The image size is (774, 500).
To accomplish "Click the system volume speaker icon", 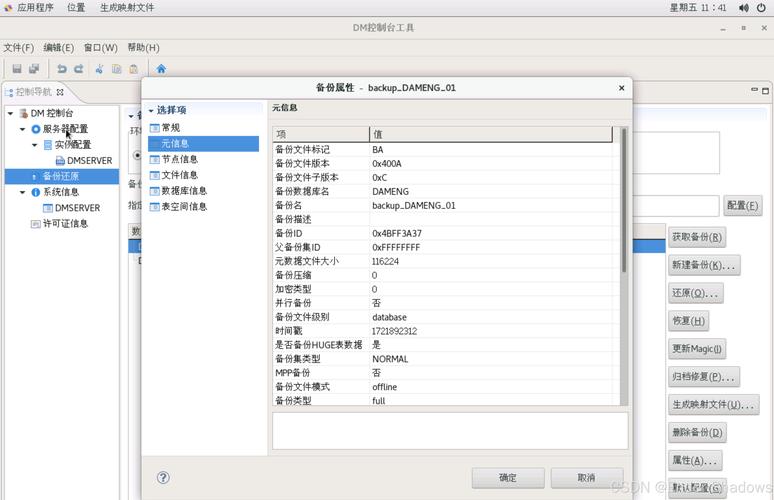I will (743, 7).
